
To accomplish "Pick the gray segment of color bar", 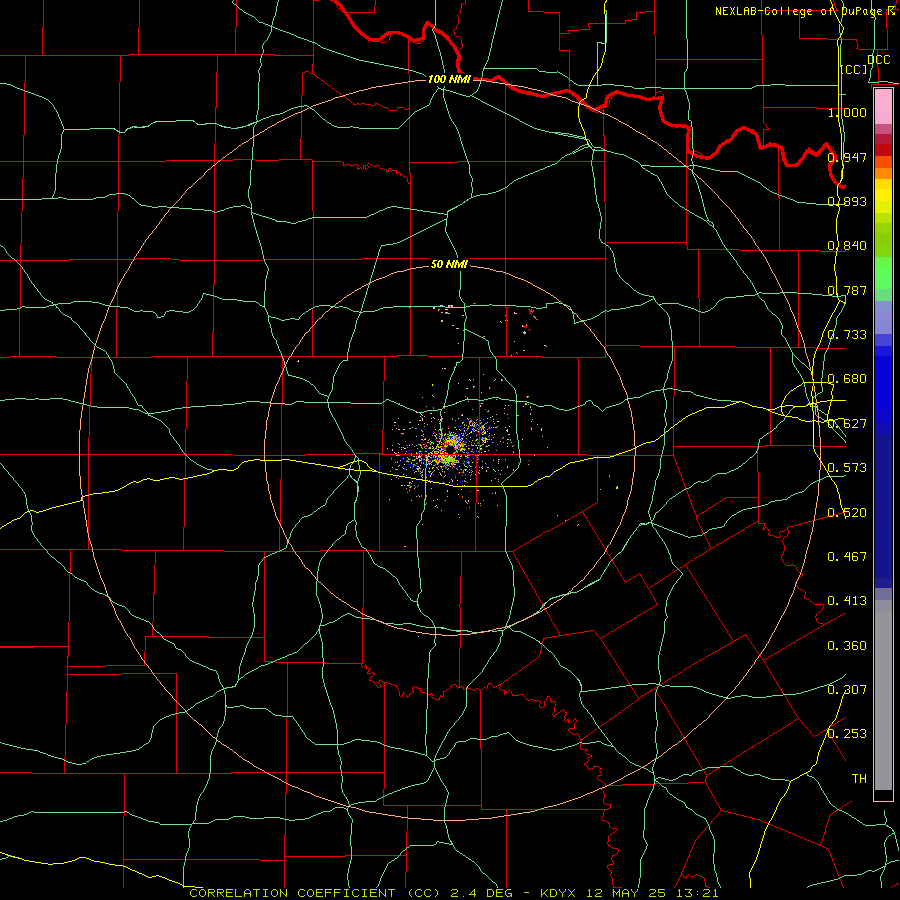I will pyautogui.click(x=883, y=695).
